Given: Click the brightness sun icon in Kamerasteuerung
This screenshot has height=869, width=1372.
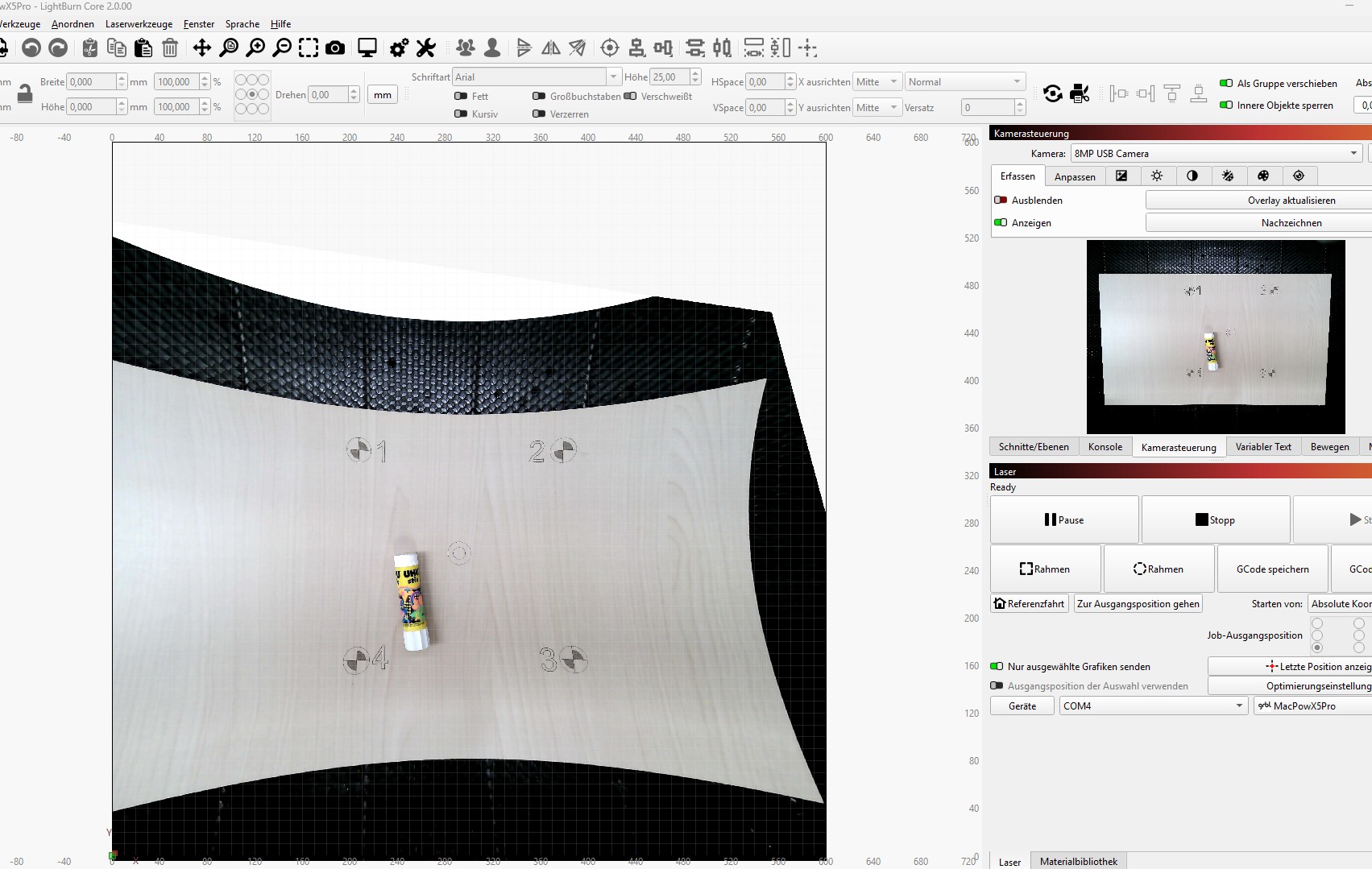Looking at the screenshot, I should click(1158, 176).
